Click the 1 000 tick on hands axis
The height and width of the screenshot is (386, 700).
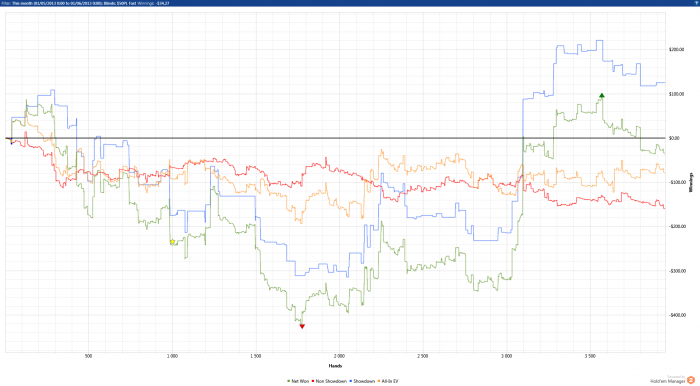(x=172, y=356)
